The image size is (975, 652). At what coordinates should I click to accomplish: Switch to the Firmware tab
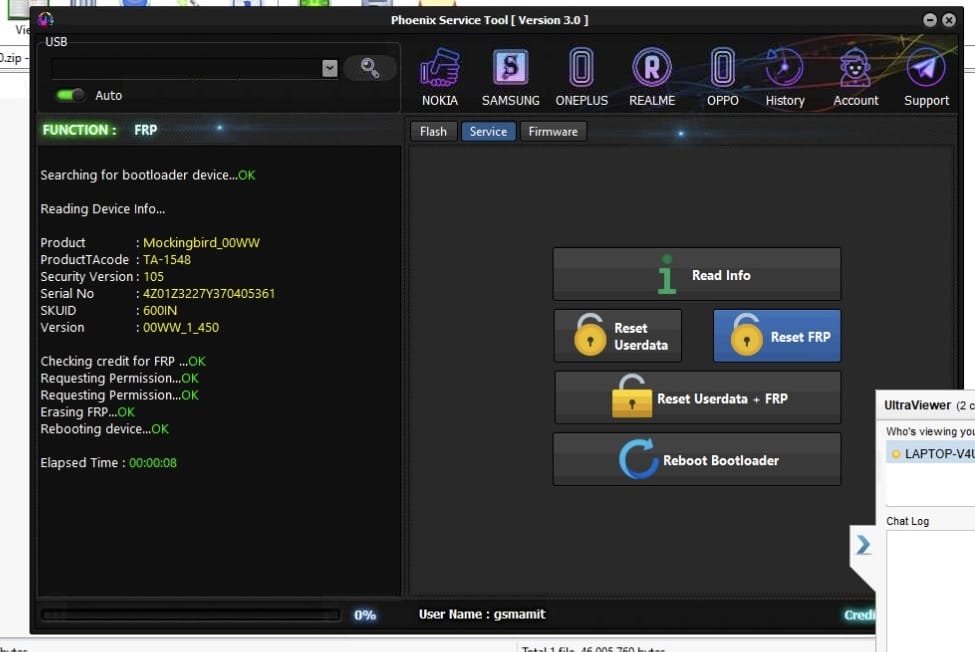click(x=553, y=131)
